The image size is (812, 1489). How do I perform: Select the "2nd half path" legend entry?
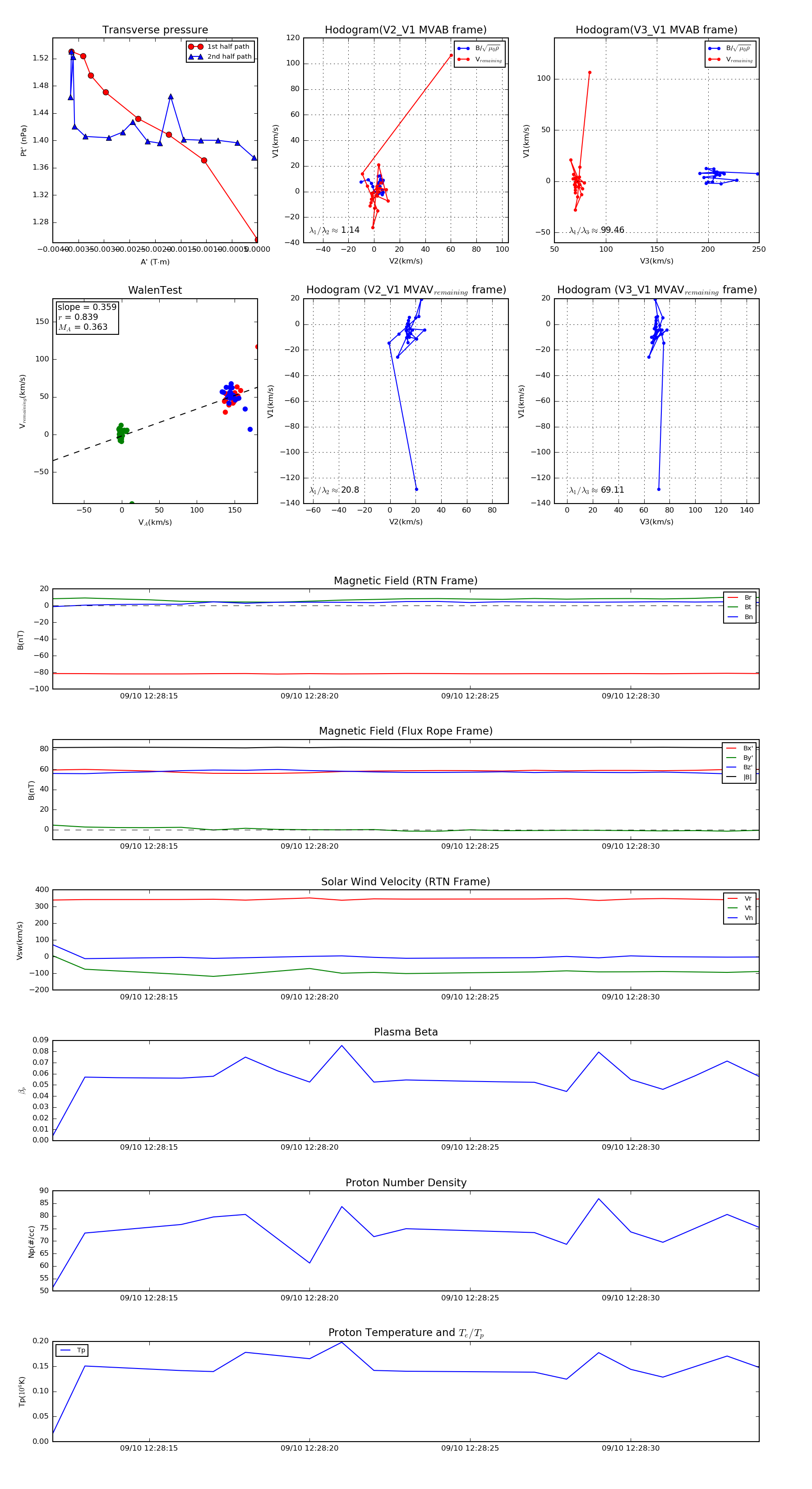(220, 57)
